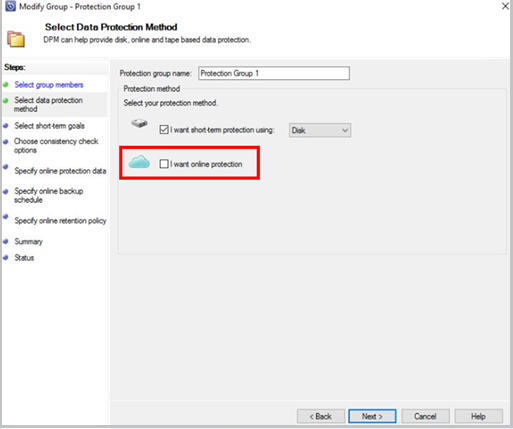The height and width of the screenshot is (429, 513).
Task: Click the 'I want online protection' label
Action: pos(206,164)
